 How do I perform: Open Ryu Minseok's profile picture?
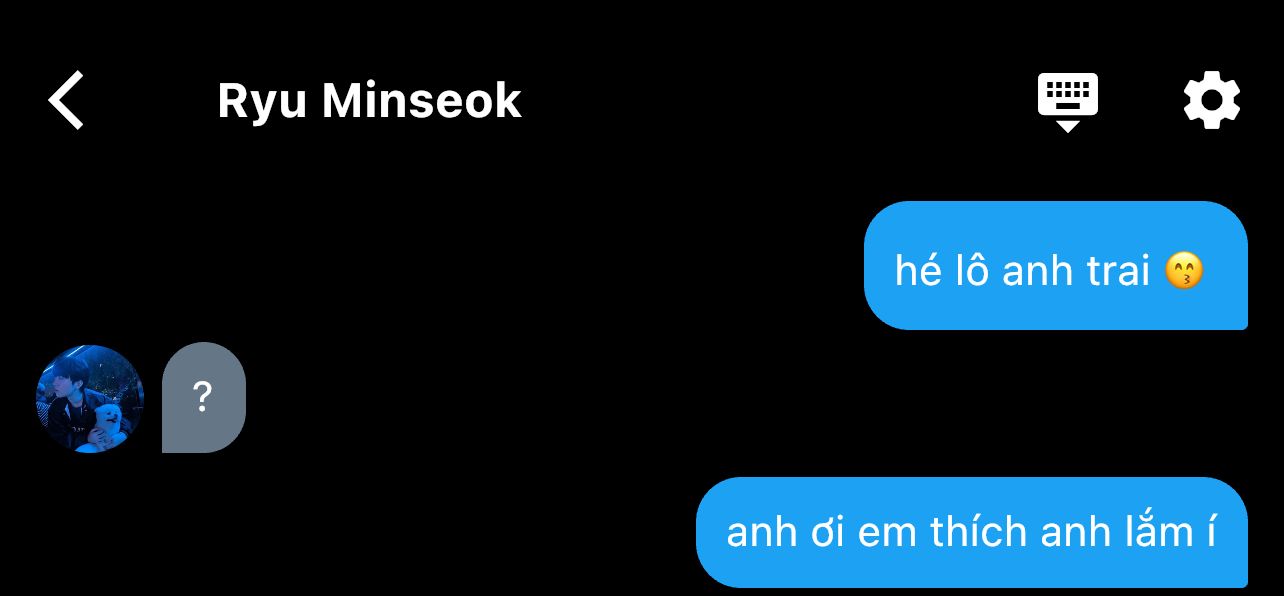coord(90,399)
